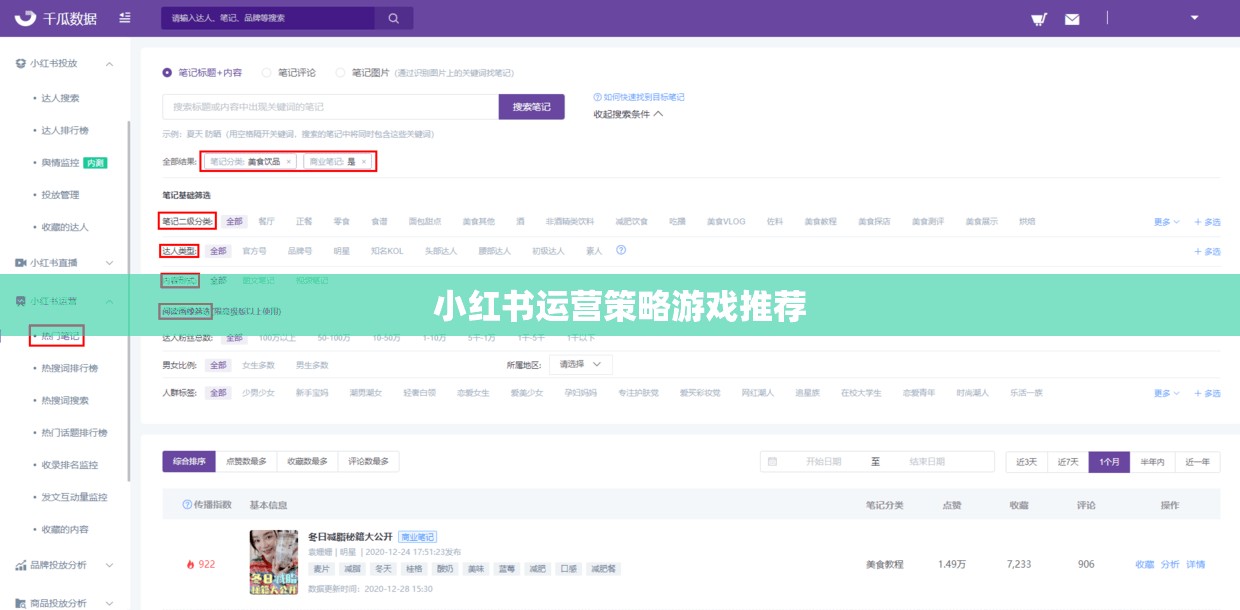Expand the 小红书直播 sidebar group
Image resolution: width=1240 pixels, height=610 pixels.
coord(109,263)
